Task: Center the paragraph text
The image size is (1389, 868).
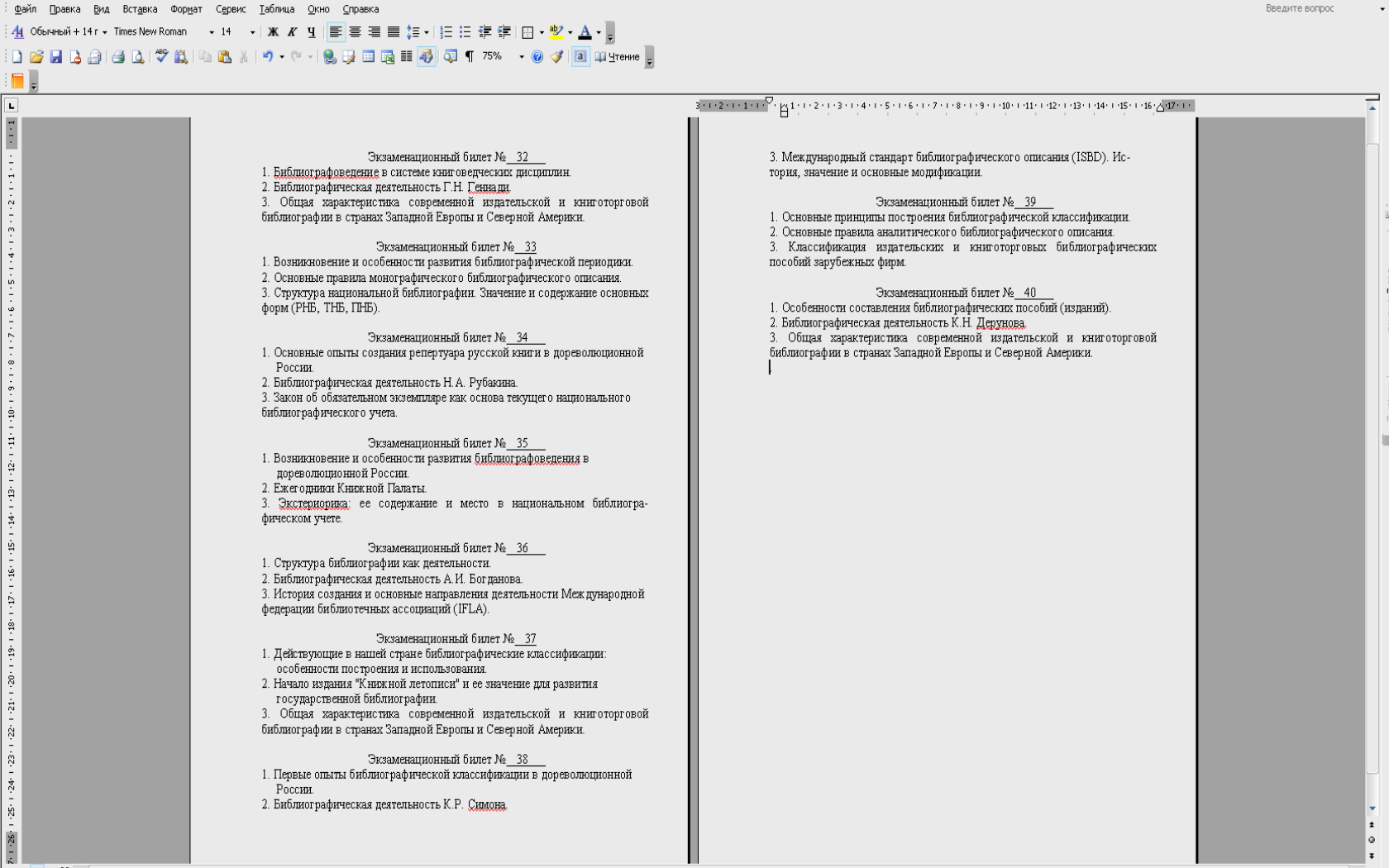Action: pyautogui.click(x=355, y=32)
